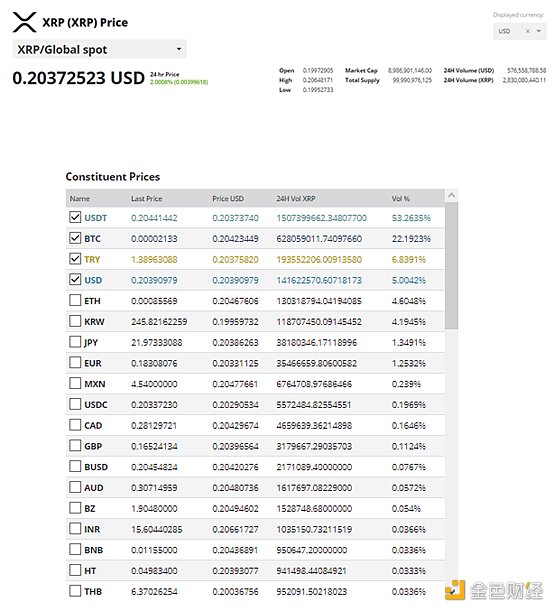Uncheck the USD constituent checkbox

(75, 279)
